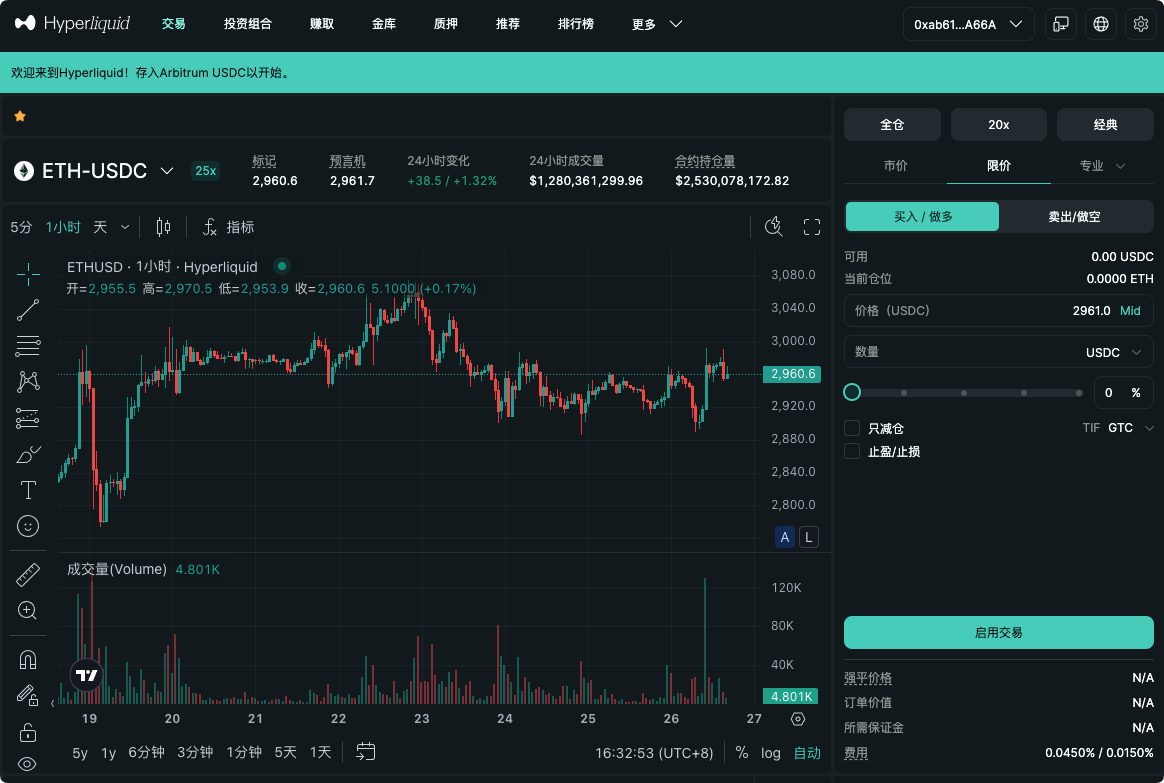
Task: Hide all drawings with the eye toggle
Action: pos(27,766)
